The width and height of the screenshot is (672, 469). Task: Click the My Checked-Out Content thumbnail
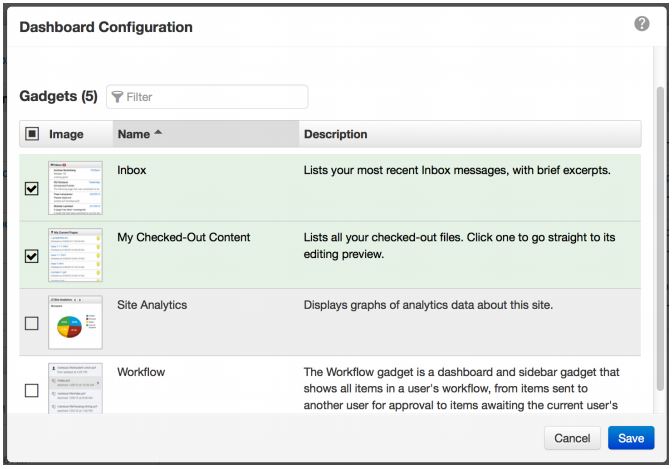click(76, 254)
